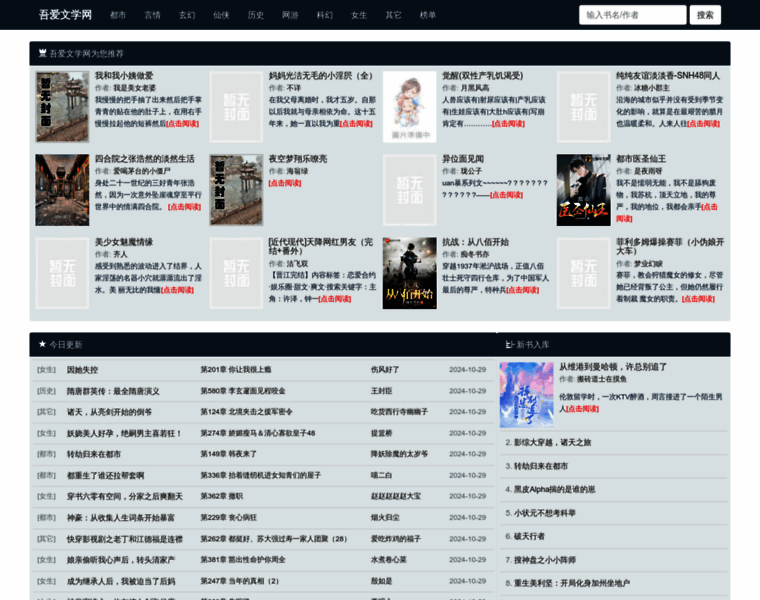Click author 吃货西行寺幽幽子
This screenshot has width=760, height=600.
click(399, 412)
